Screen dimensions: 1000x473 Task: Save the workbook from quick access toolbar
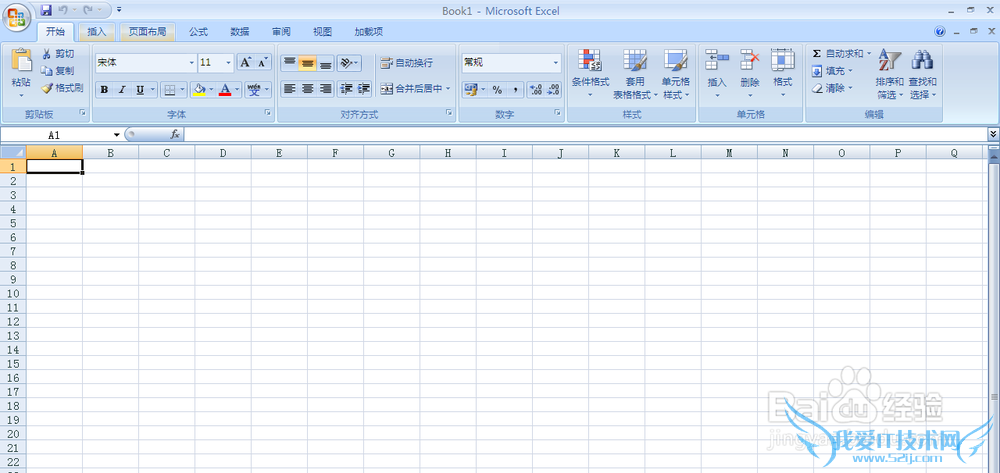46,10
